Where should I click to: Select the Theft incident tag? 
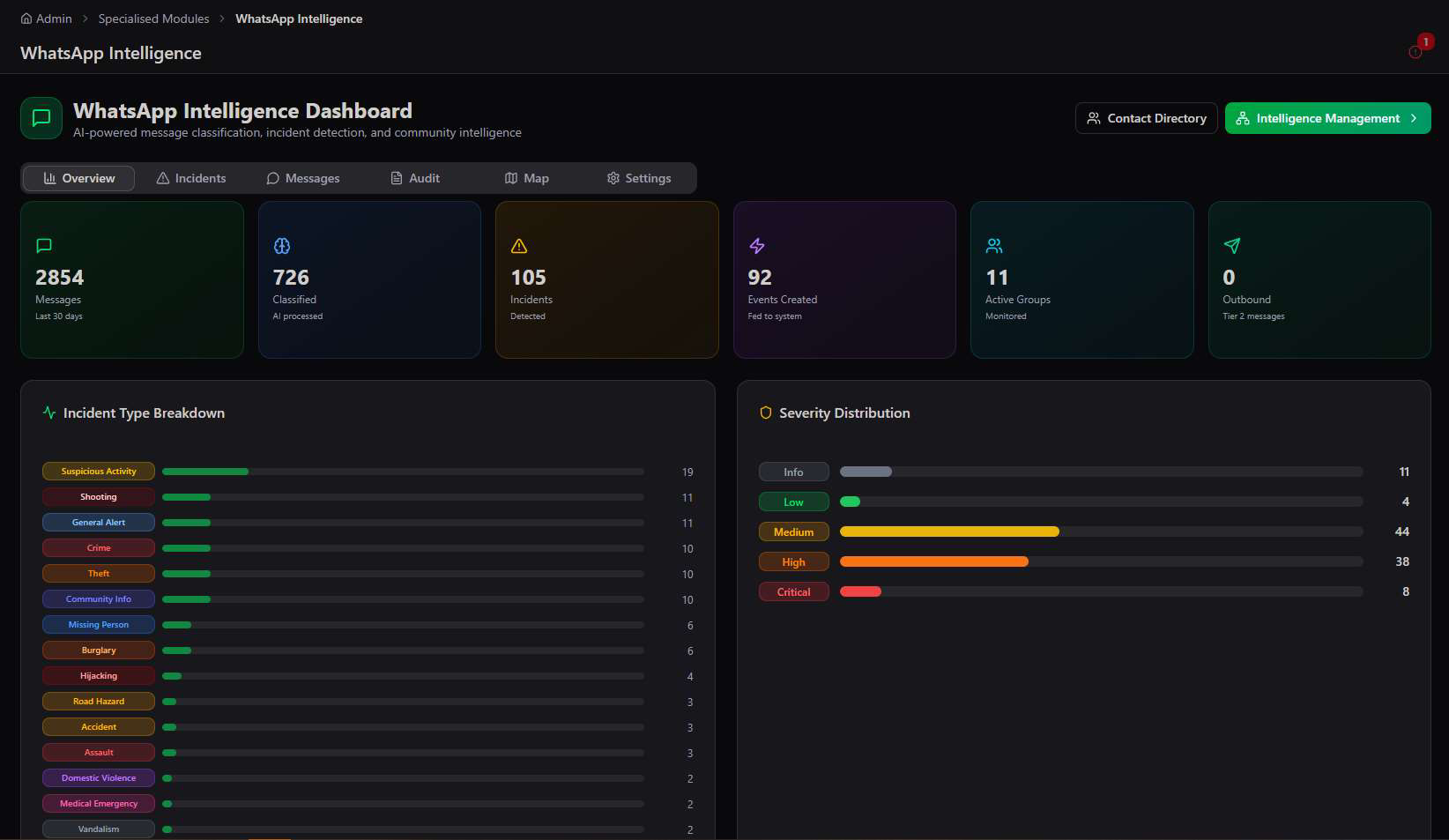click(99, 574)
